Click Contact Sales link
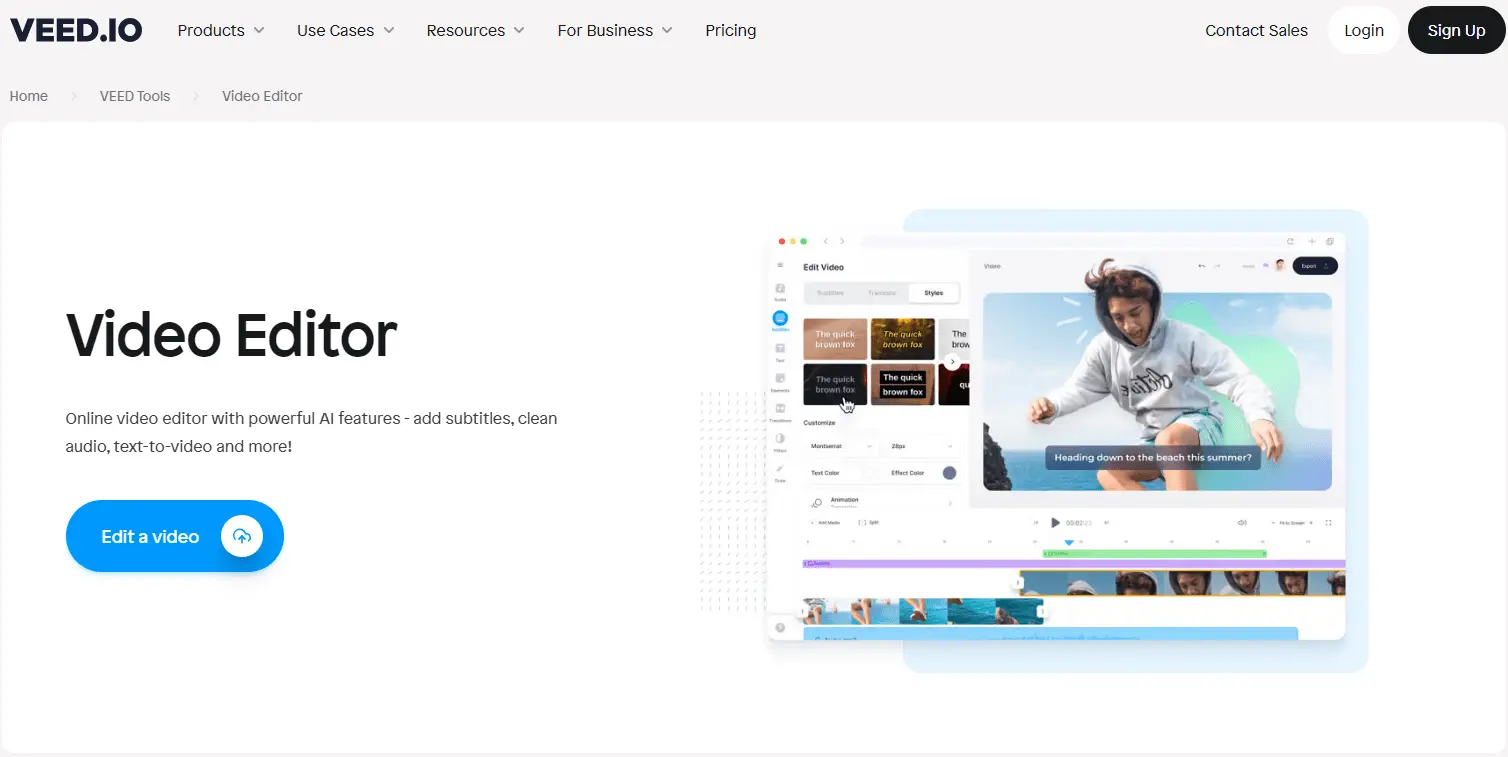The height and width of the screenshot is (757, 1508). click(1256, 30)
